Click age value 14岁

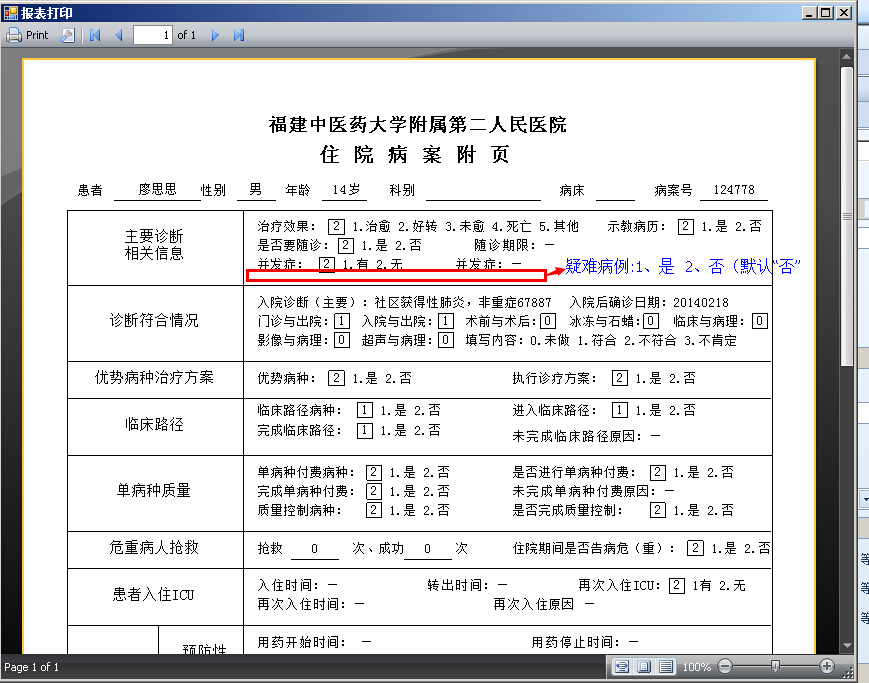point(346,190)
